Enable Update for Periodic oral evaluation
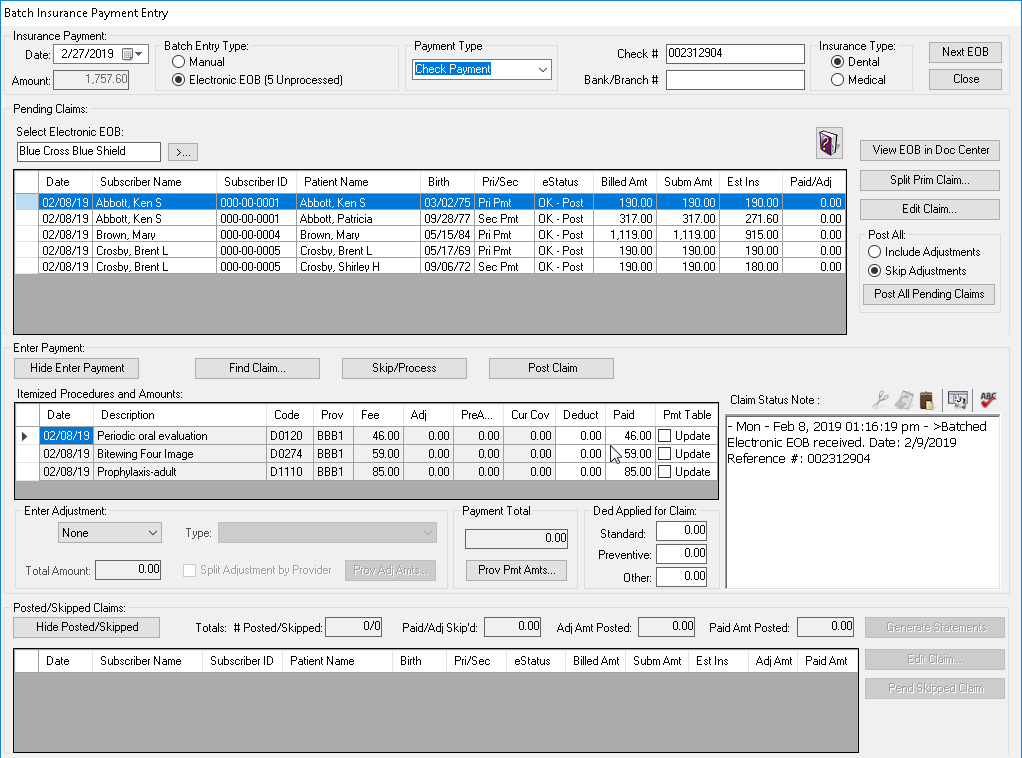 click(x=665, y=436)
